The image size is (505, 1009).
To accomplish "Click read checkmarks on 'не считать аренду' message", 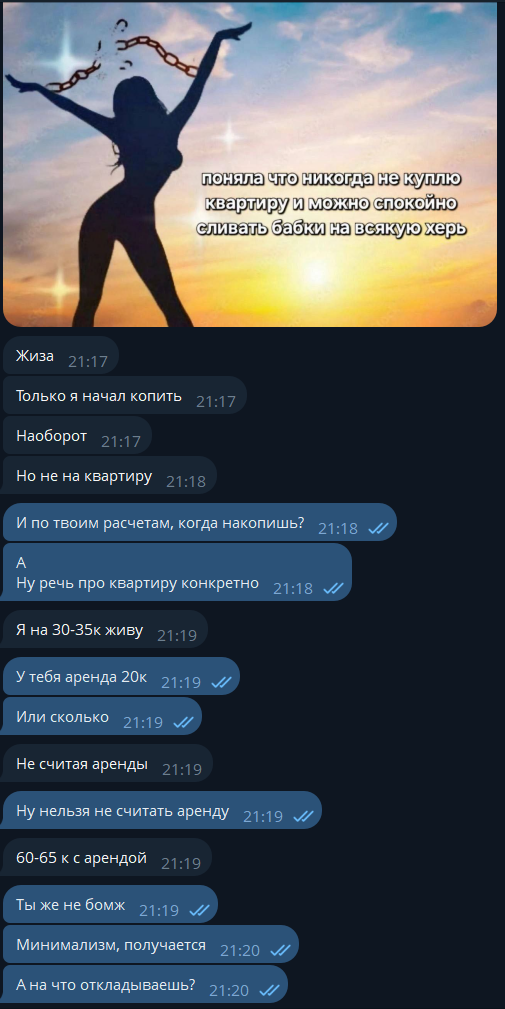I will [x=303, y=816].
